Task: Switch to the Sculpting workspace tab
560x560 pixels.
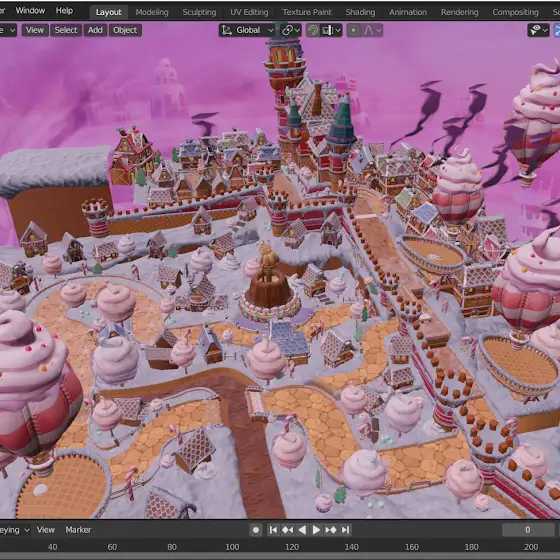Action: click(x=199, y=12)
